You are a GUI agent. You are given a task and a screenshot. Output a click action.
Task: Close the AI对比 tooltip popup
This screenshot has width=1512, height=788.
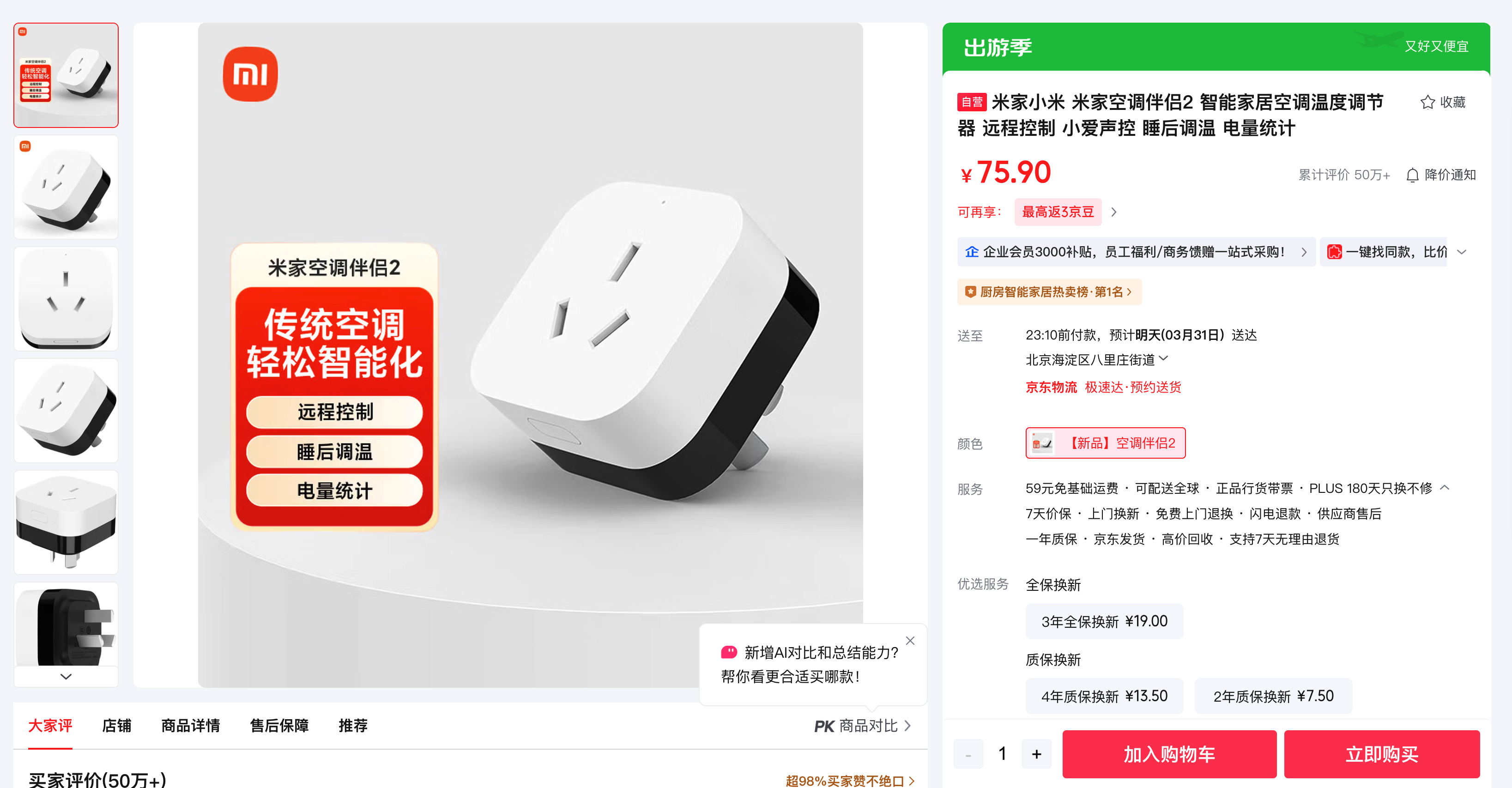pos(910,641)
